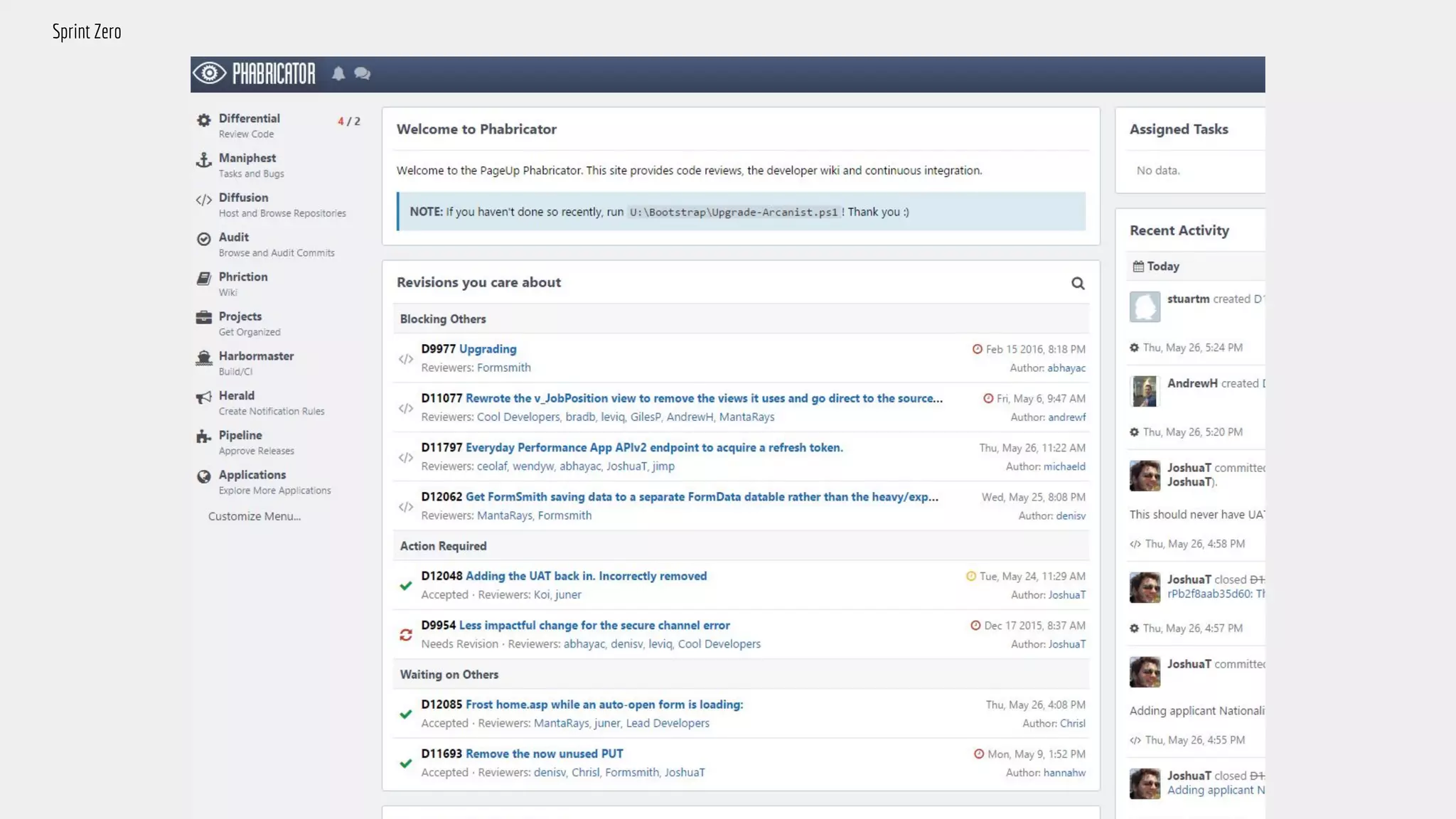Click the Pipeline puzzle piece icon
The height and width of the screenshot is (819, 1456).
coord(204,437)
